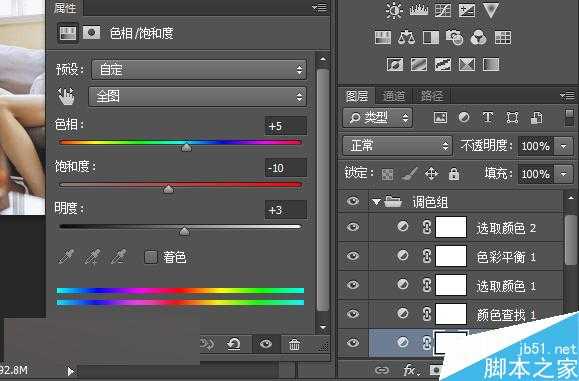Click the 明度 lightness slider handle
The width and height of the screenshot is (579, 381).
[184, 231]
